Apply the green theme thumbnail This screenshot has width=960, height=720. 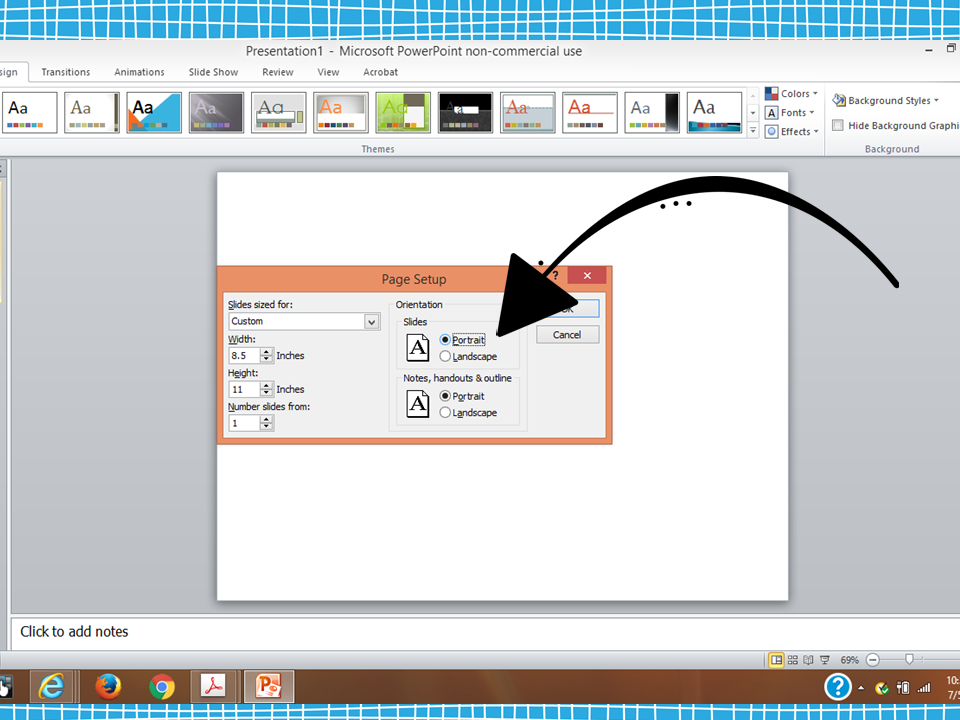click(x=403, y=113)
